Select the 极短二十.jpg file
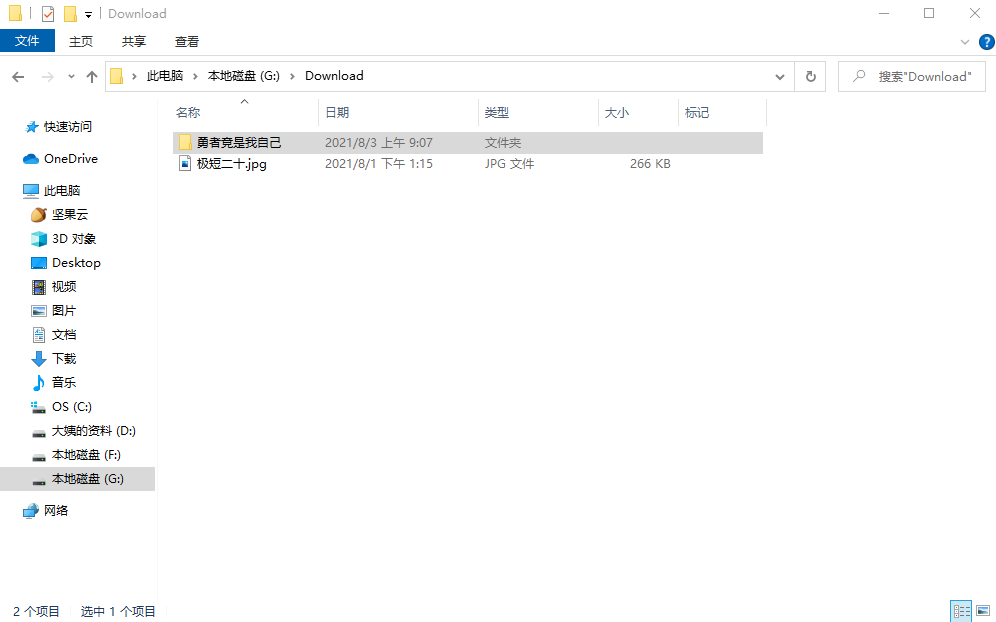 (x=468, y=164)
